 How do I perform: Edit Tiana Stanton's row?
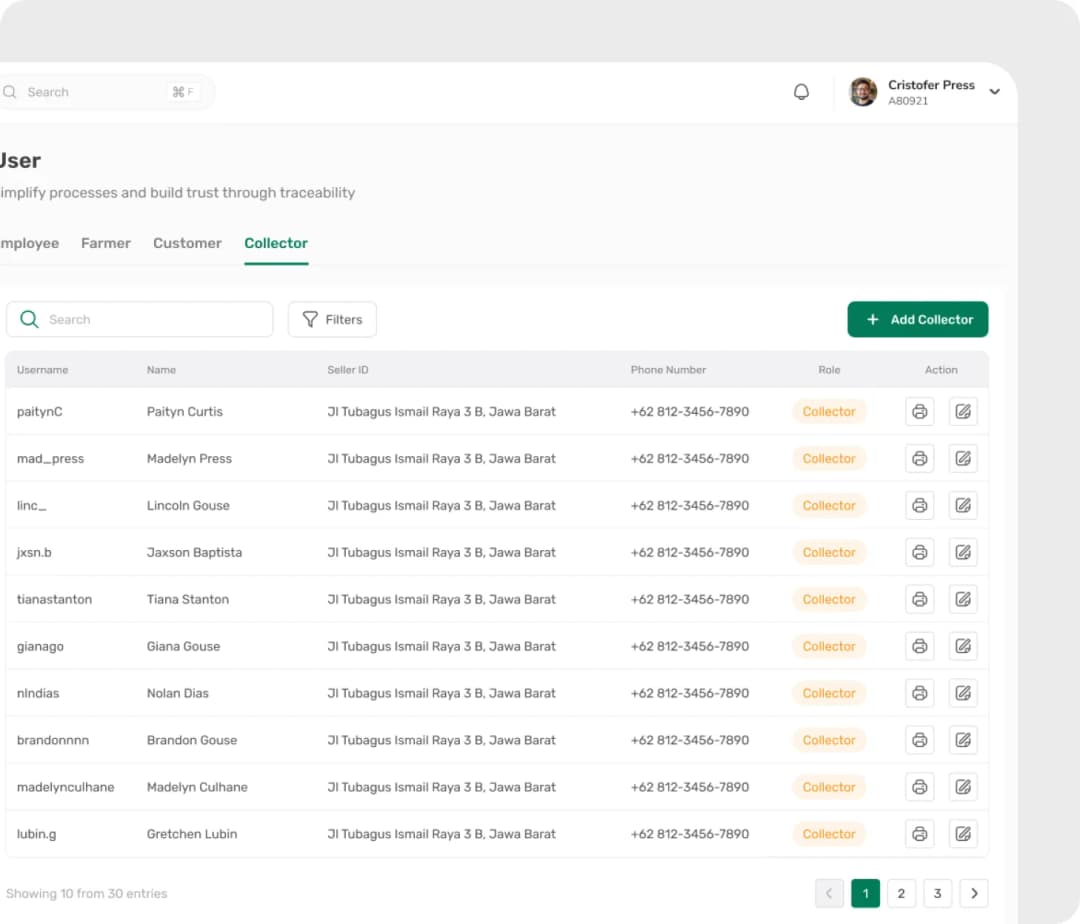[963, 599]
